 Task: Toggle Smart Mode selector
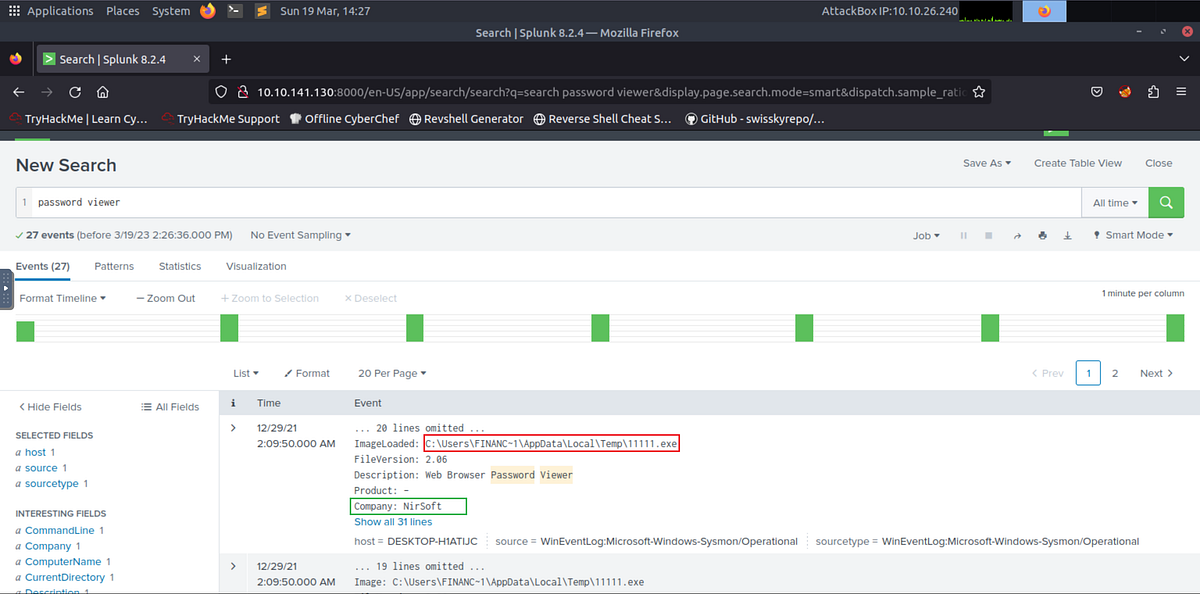pos(1132,235)
